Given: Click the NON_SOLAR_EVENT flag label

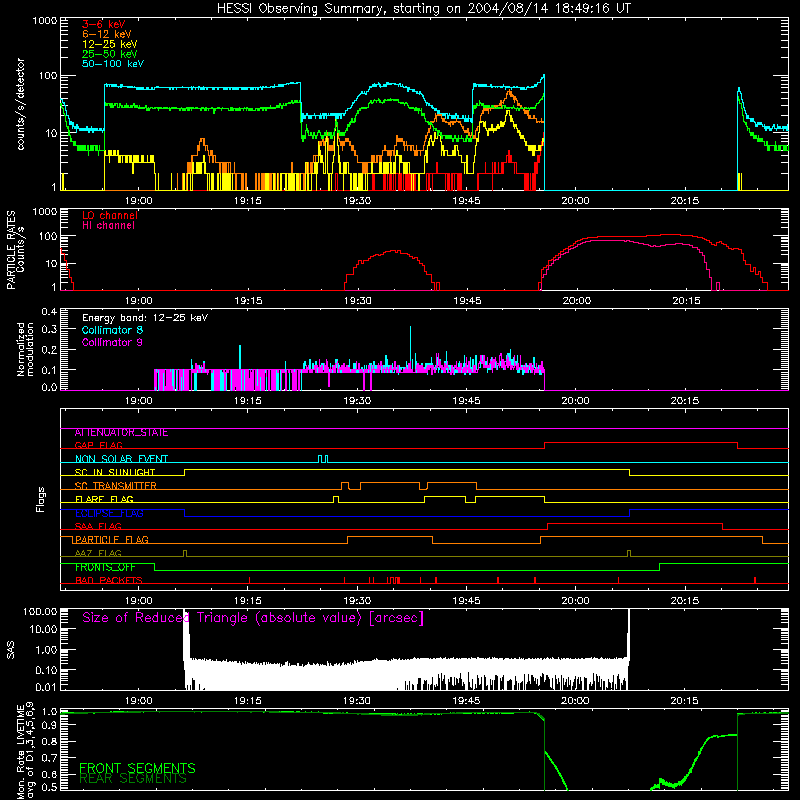Looking at the screenshot, I should click(121, 459).
